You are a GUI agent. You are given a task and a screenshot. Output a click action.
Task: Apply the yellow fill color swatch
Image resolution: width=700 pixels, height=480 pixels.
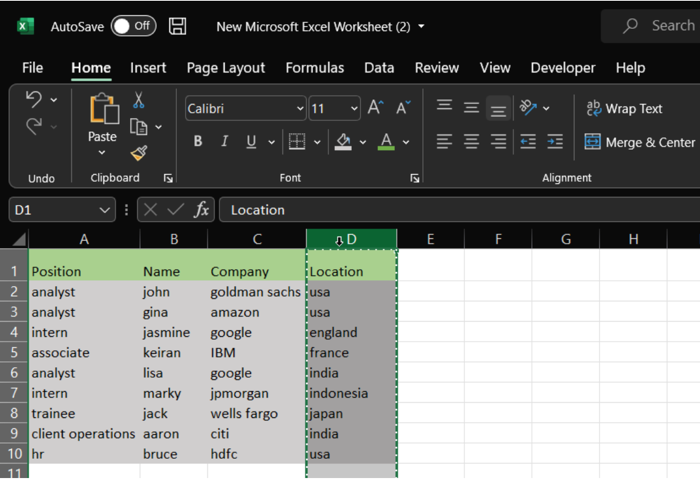[343, 142]
